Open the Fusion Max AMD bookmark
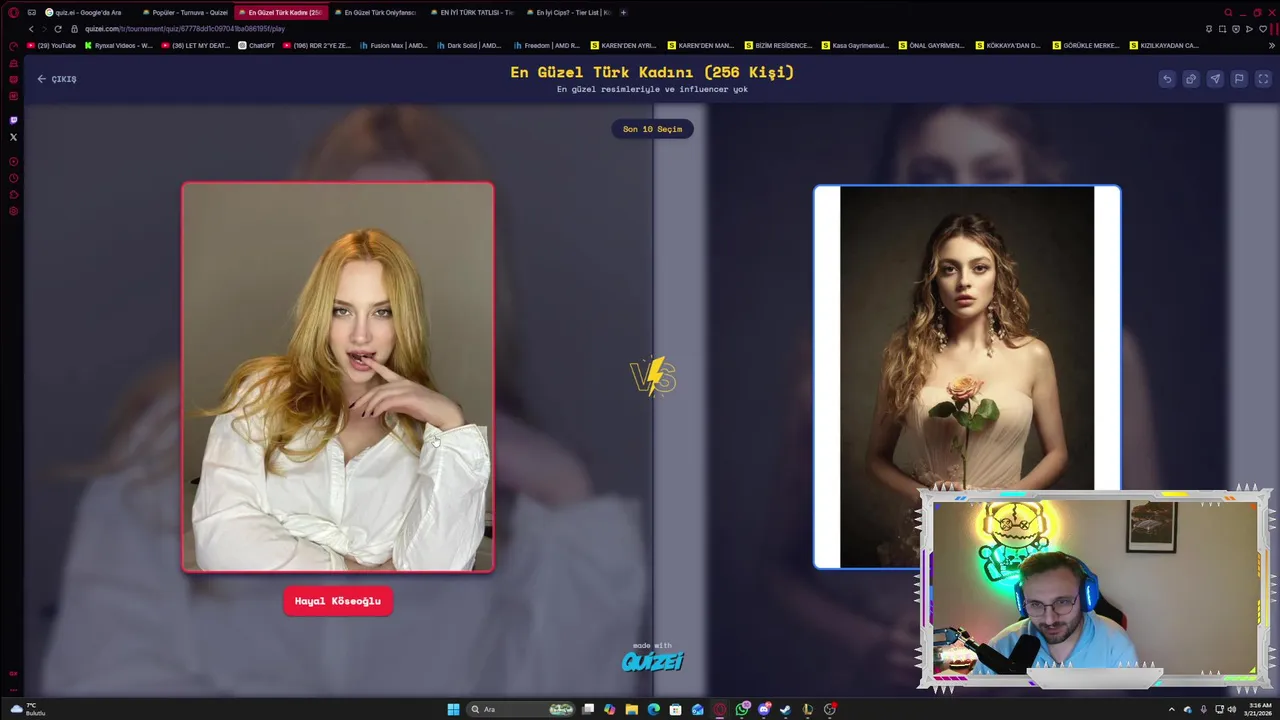 click(394, 45)
